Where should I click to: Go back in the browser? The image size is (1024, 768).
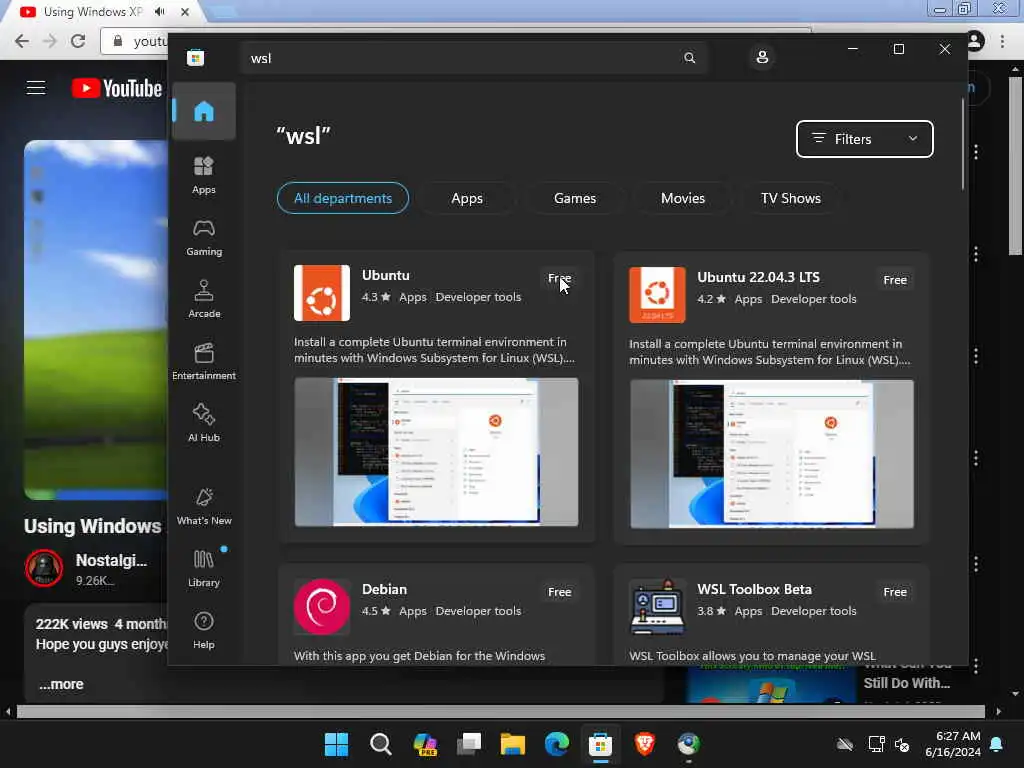22,41
